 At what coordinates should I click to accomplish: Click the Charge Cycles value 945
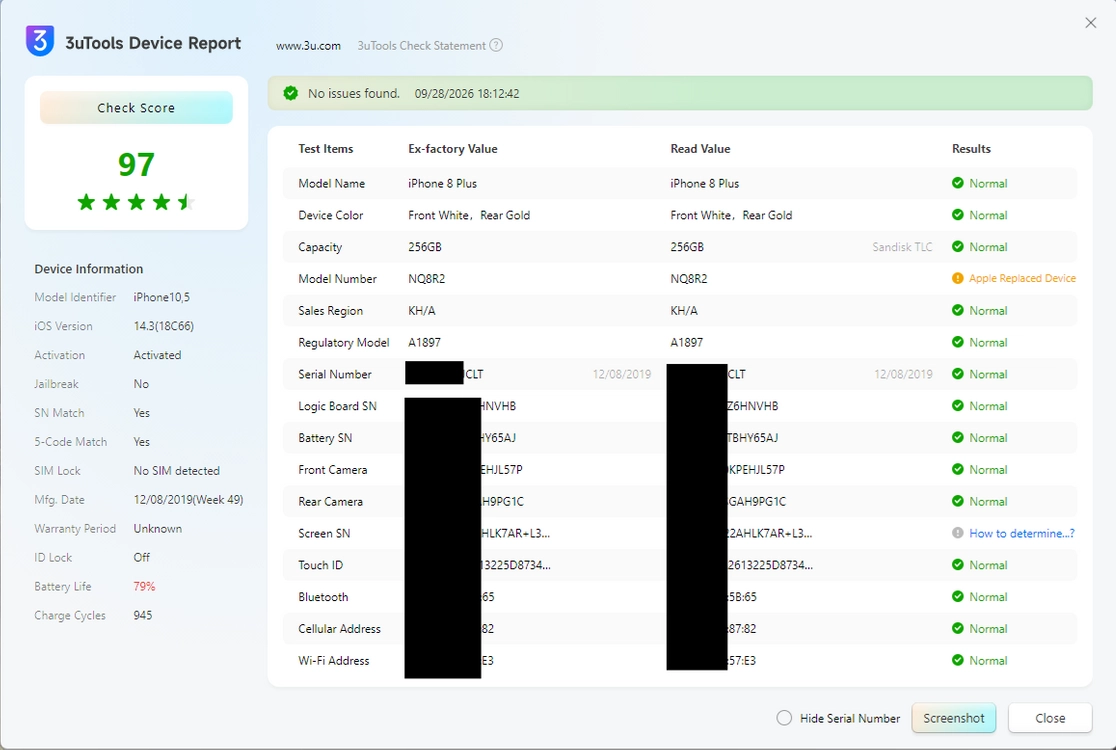(x=142, y=615)
